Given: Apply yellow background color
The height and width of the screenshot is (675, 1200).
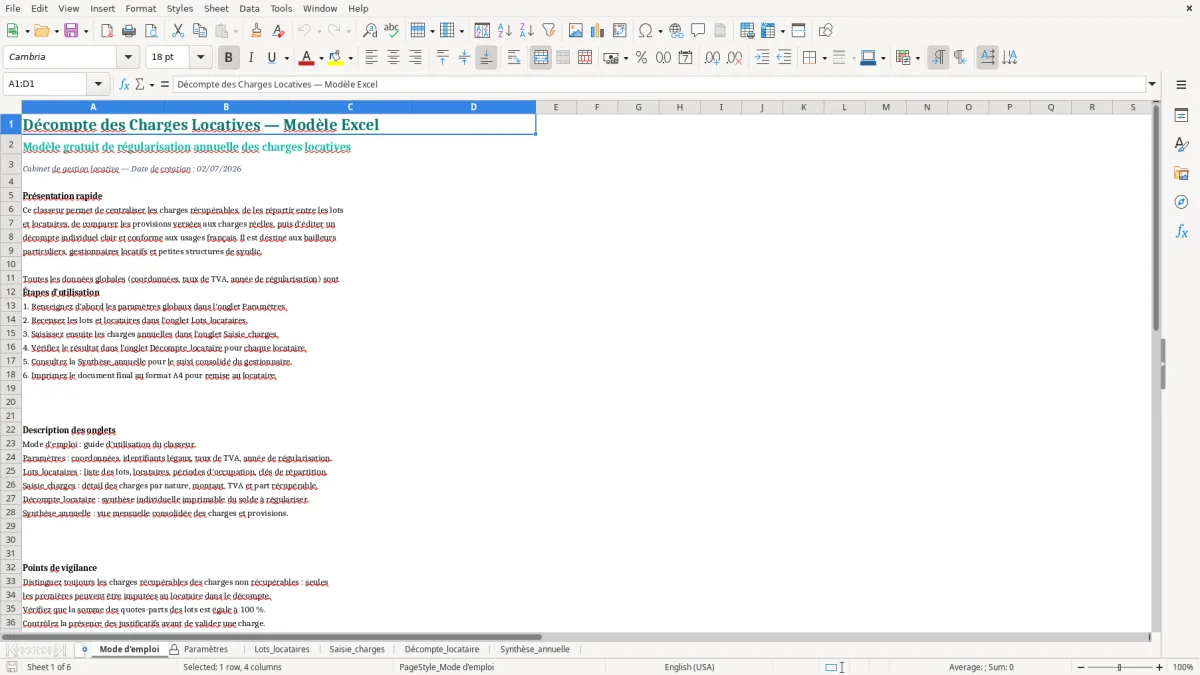Looking at the screenshot, I should point(336,58).
